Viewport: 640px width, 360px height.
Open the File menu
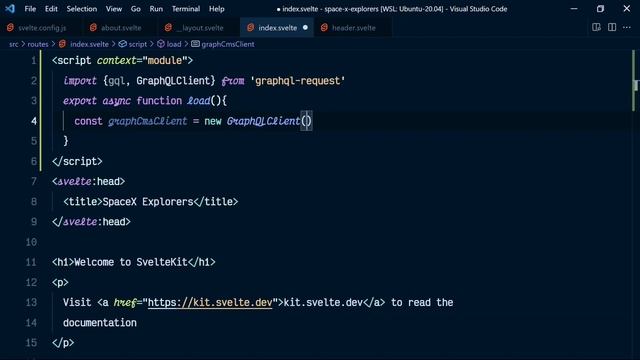(30, 9)
